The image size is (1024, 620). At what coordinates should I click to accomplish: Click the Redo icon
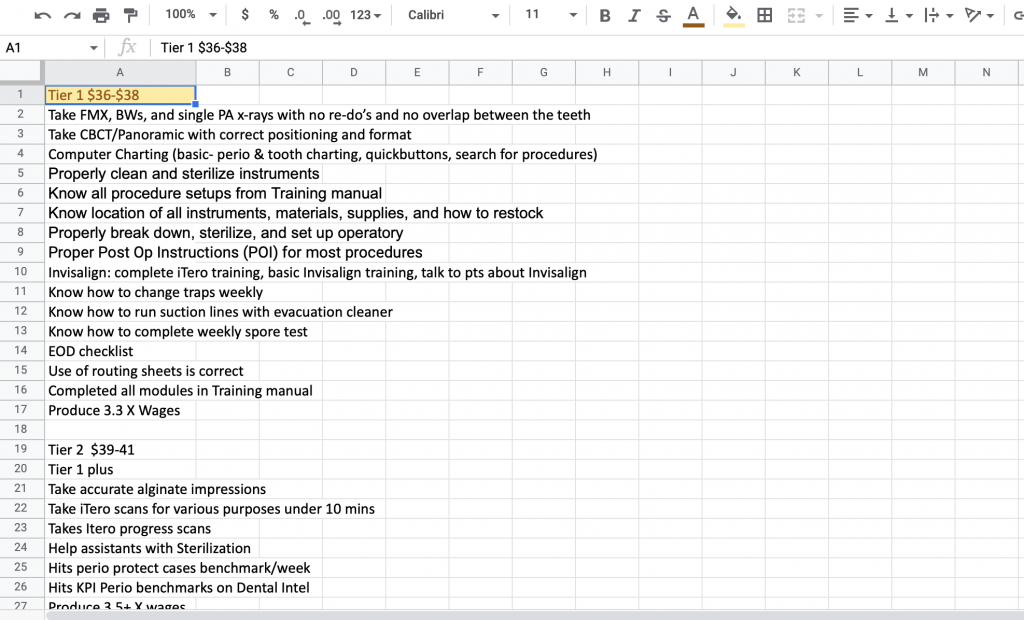(72, 15)
